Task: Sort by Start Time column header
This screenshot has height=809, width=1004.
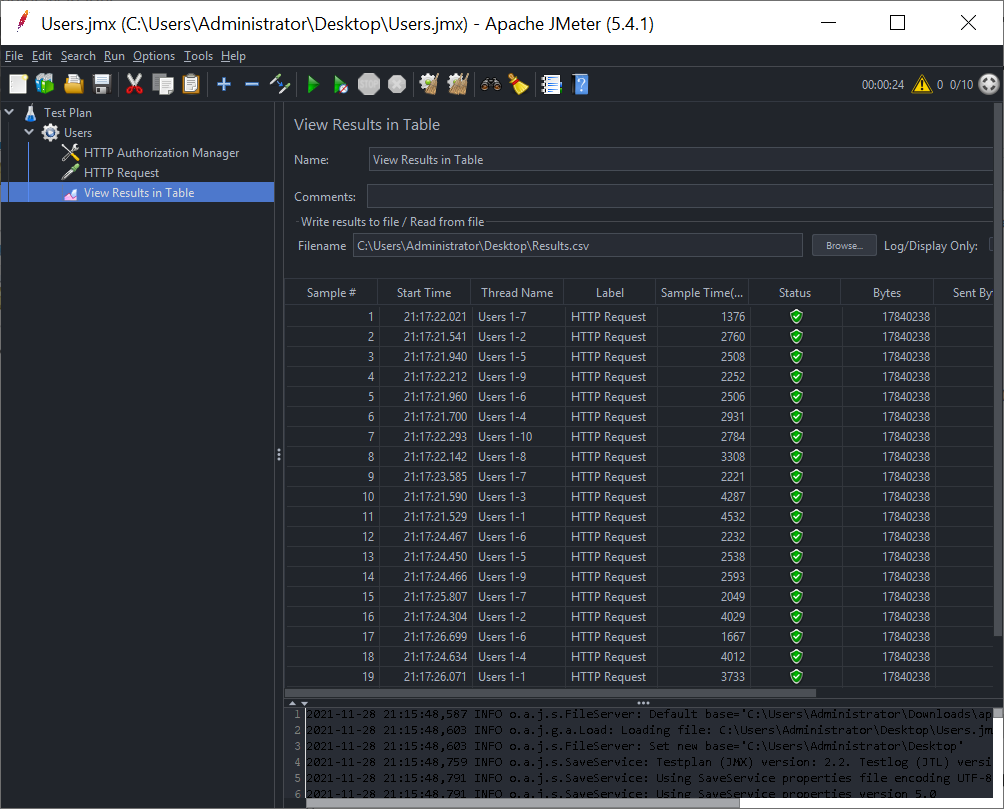Action: pos(424,293)
